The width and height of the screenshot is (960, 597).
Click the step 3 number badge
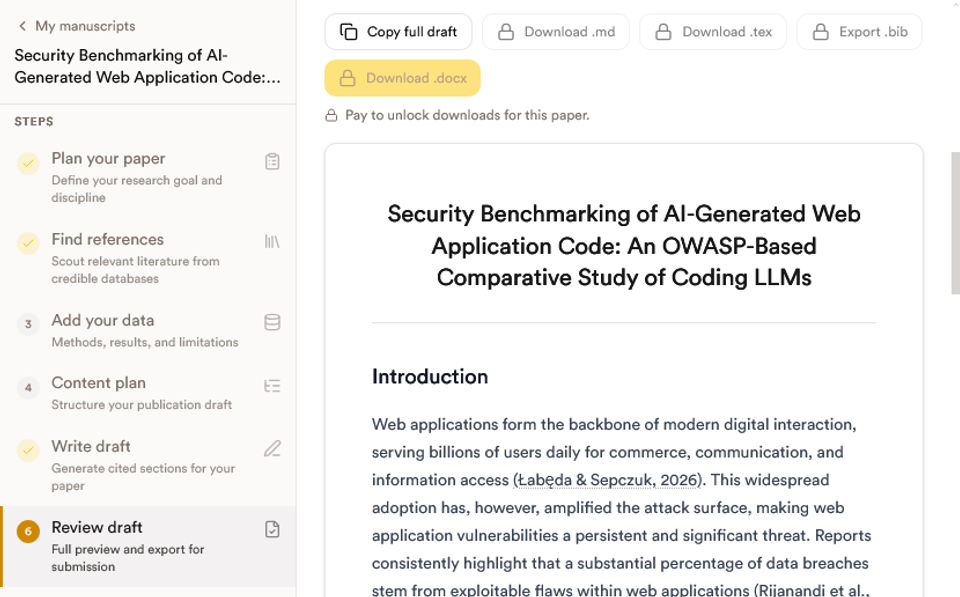(28, 324)
